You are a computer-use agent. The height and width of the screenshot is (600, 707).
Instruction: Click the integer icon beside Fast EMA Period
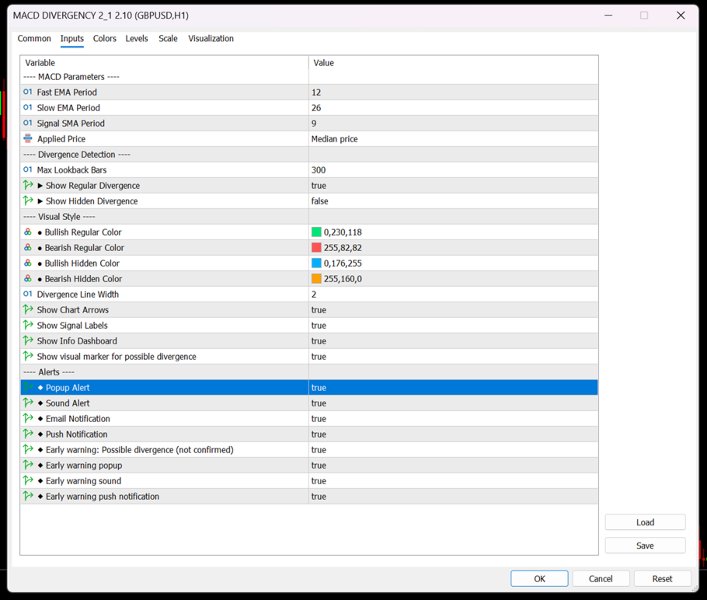pos(28,92)
